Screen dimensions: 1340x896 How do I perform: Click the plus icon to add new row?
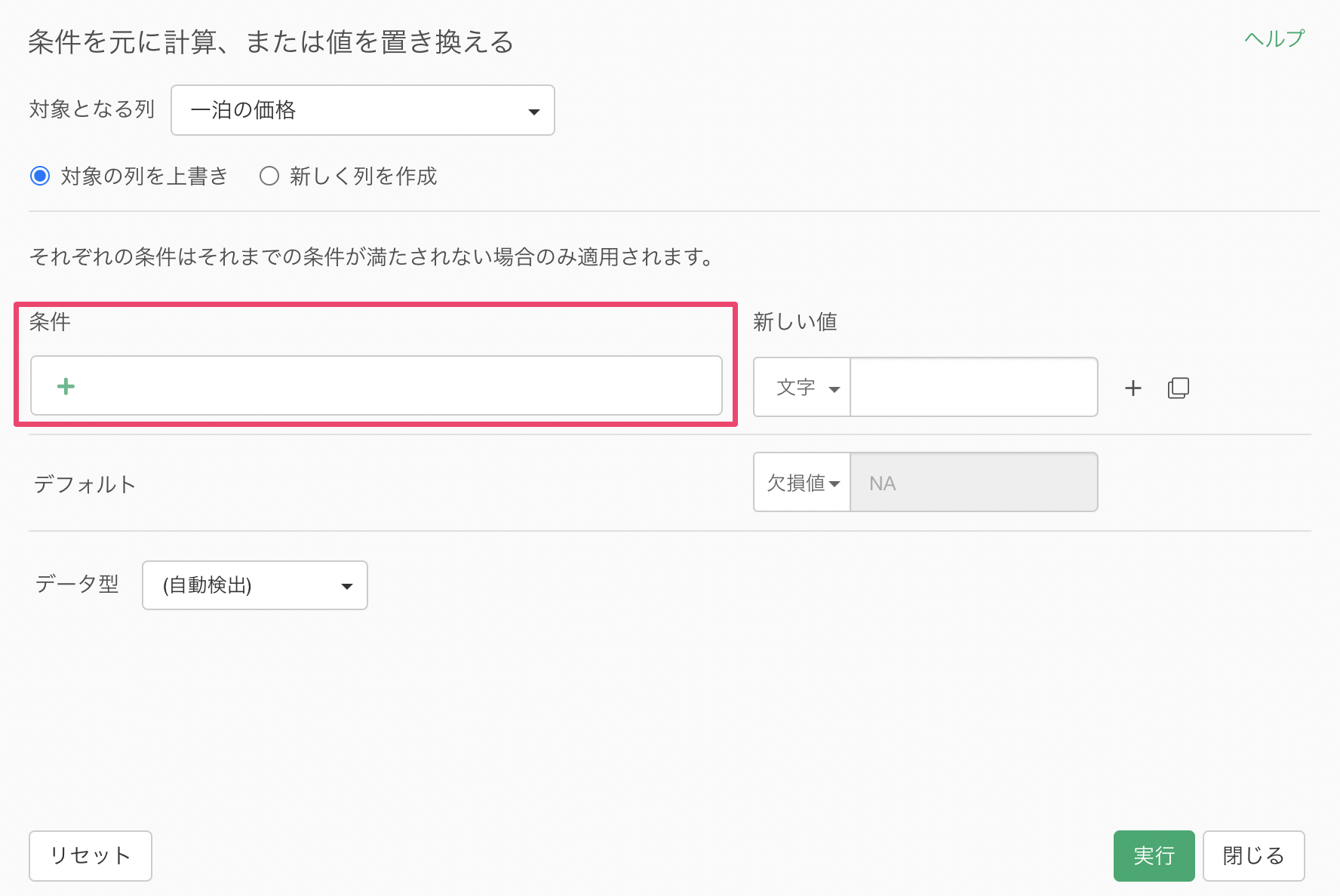[x=1133, y=388]
